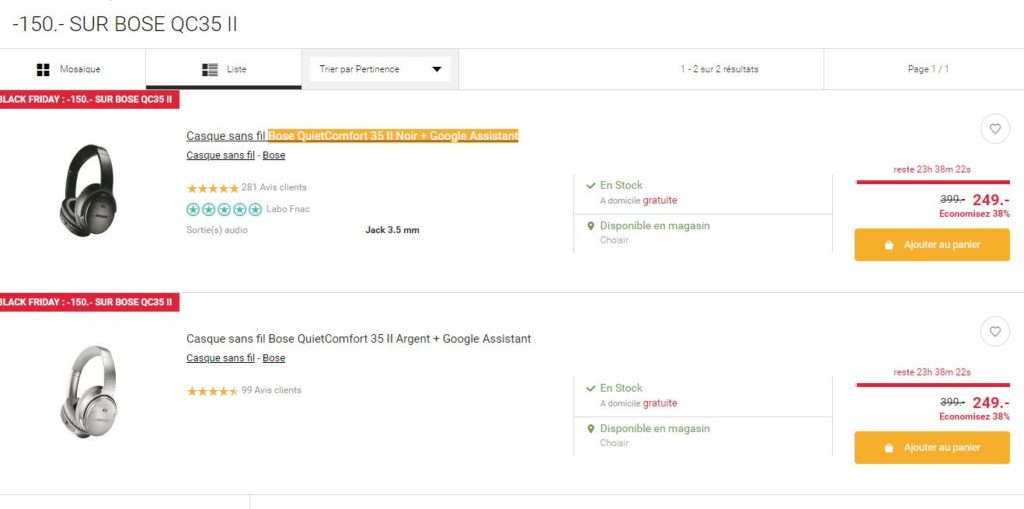Click map pin icon for silver headphones availability

click(590, 428)
